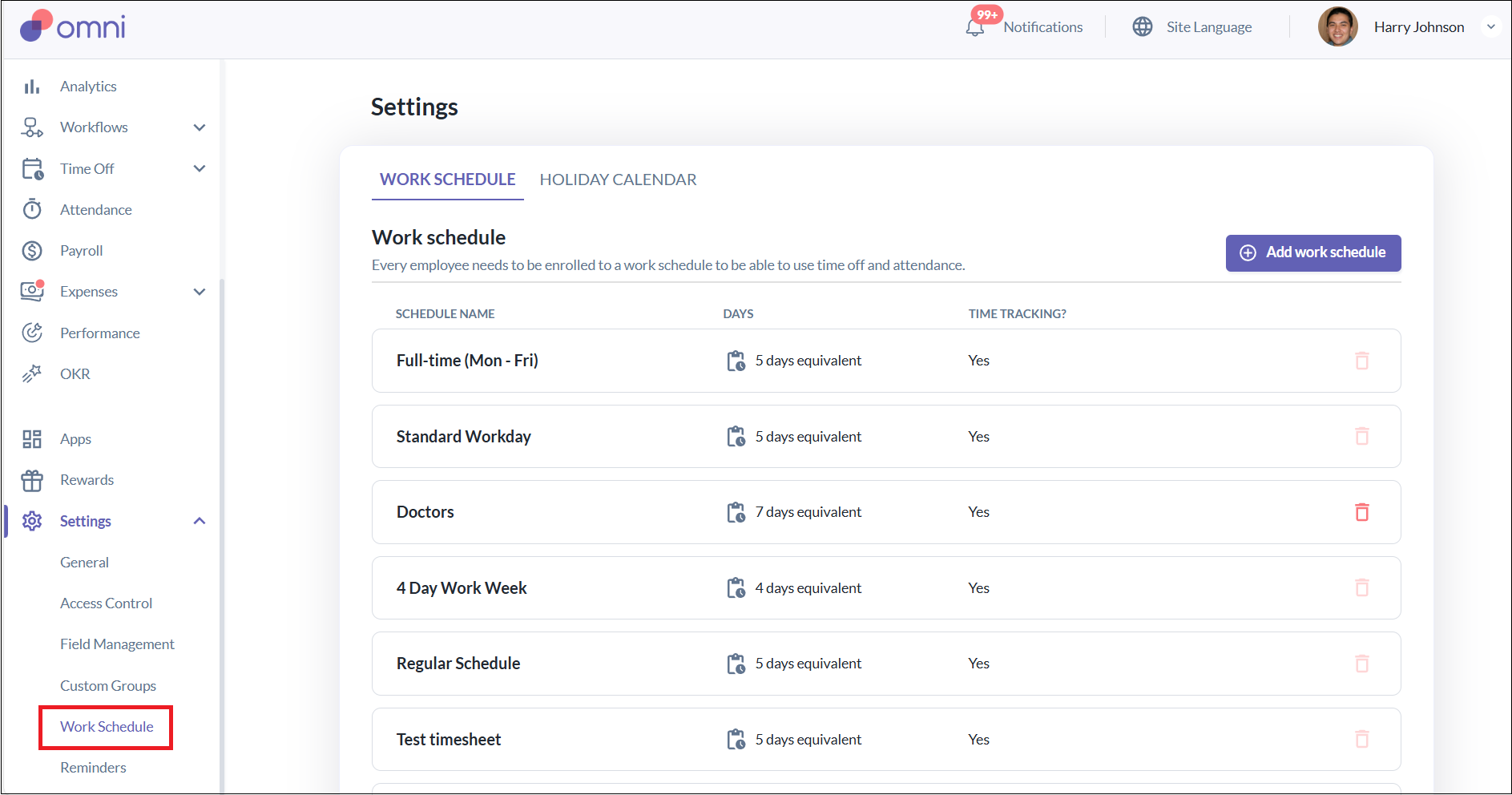Image resolution: width=1512 pixels, height=795 pixels.
Task: Go to Access Control settings
Action: pos(106,603)
